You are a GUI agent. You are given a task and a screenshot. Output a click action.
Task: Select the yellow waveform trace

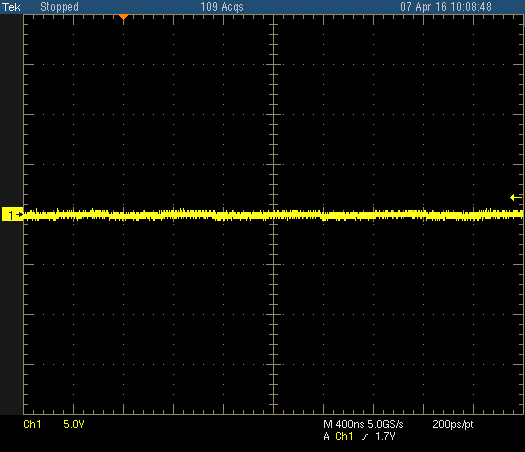[273, 215]
